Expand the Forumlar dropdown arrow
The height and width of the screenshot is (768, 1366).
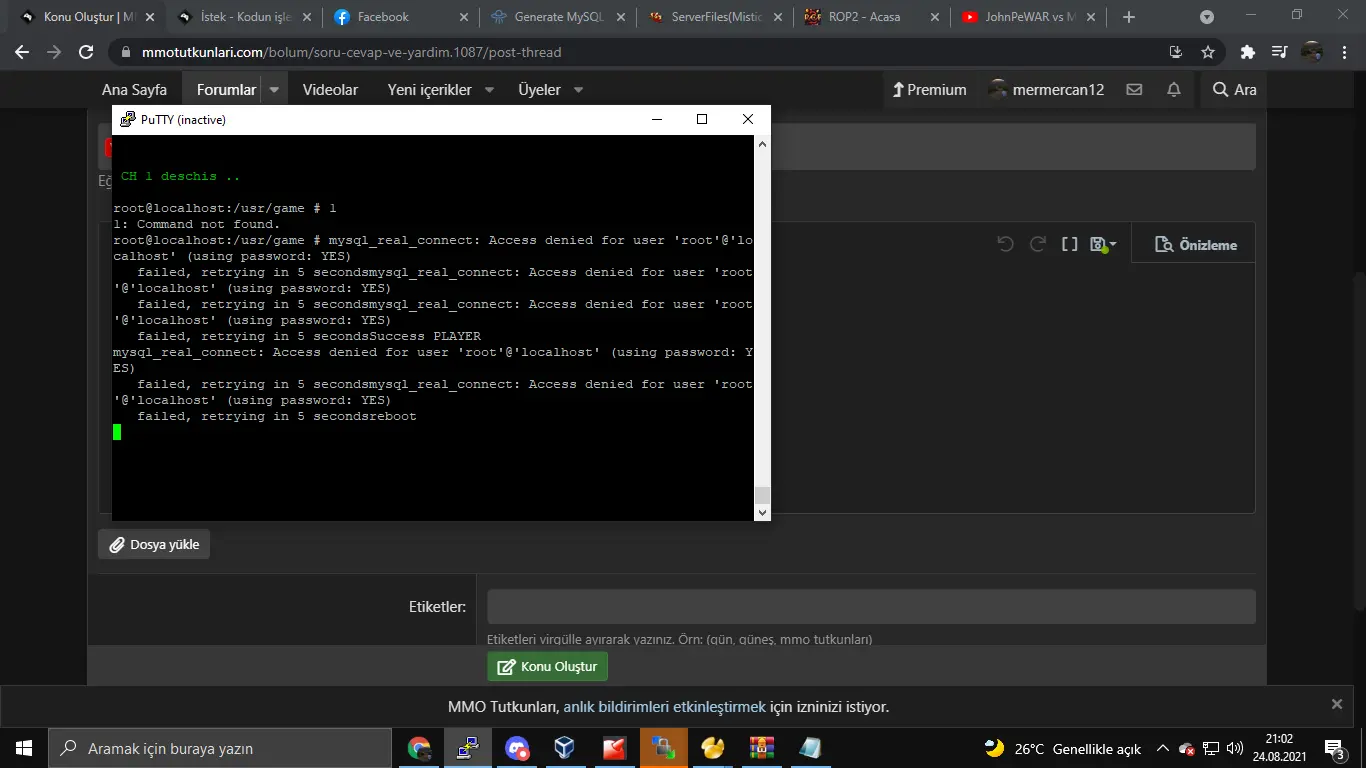(272, 89)
